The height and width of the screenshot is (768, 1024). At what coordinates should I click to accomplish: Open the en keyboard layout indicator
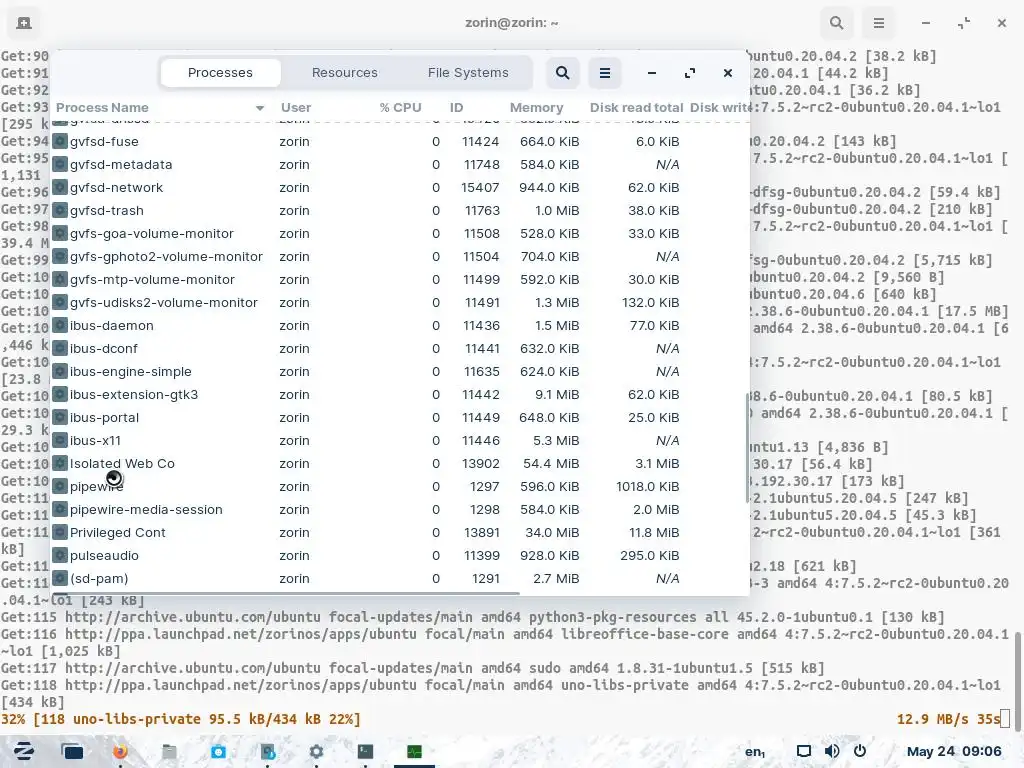point(755,752)
